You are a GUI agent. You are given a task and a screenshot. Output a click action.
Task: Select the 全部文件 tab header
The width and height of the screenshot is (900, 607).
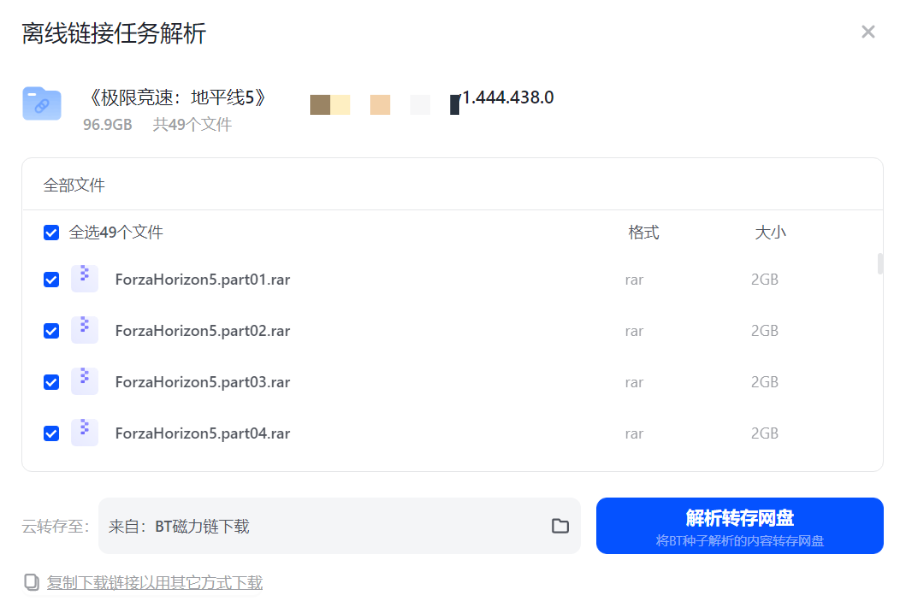click(74, 185)
